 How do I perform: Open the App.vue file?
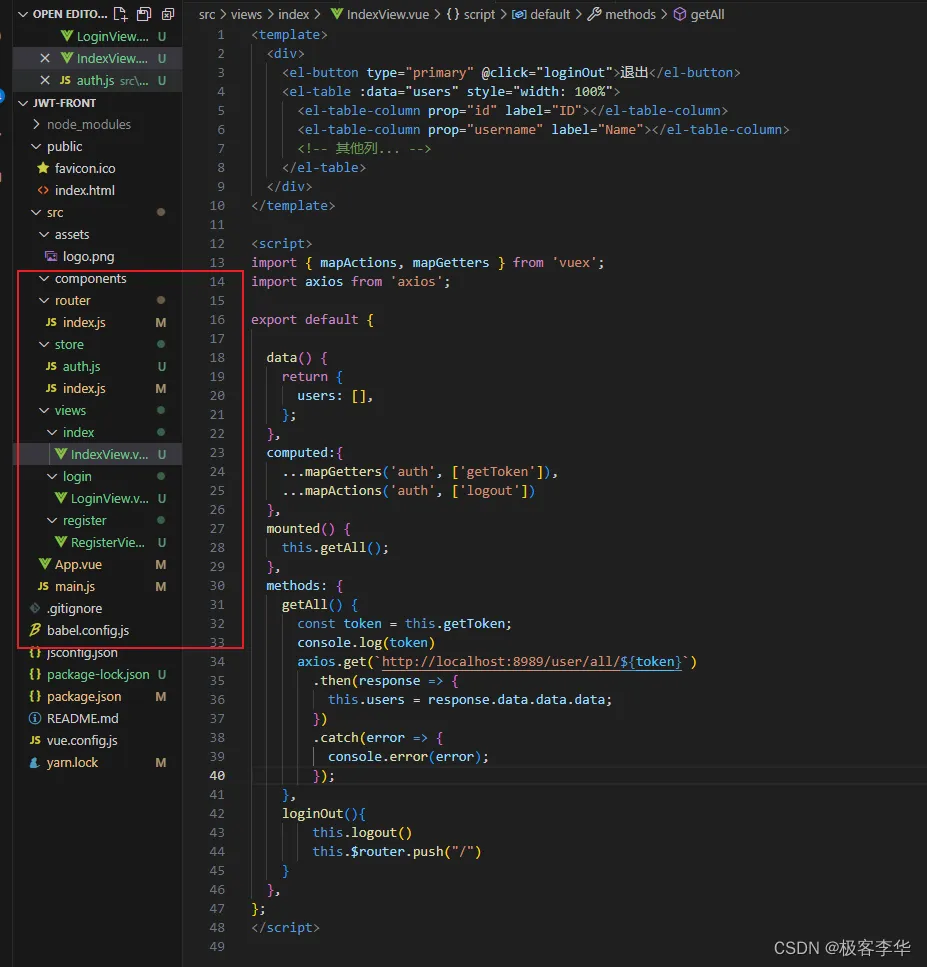point(78,564)
